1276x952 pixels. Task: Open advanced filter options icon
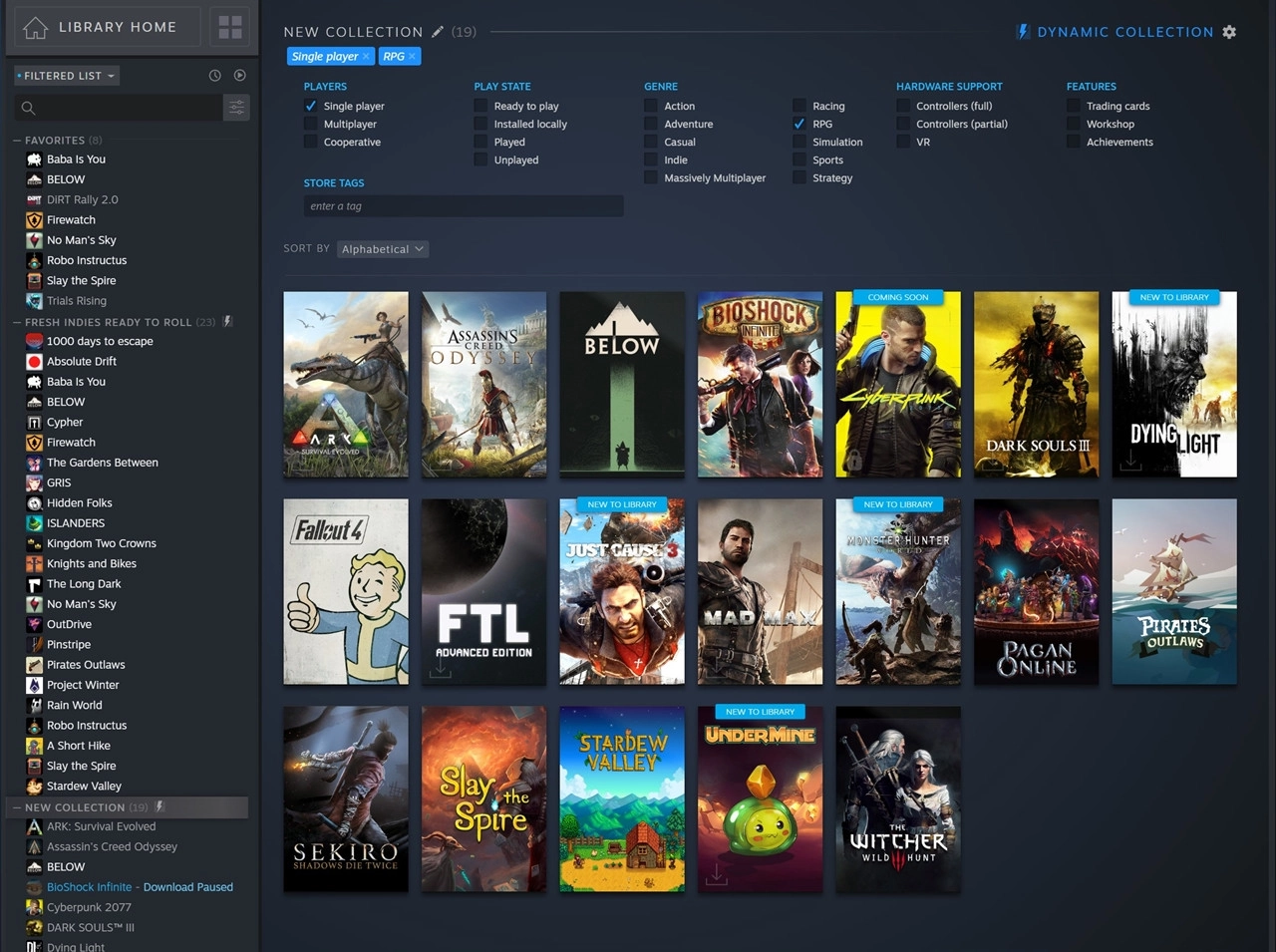236,108
